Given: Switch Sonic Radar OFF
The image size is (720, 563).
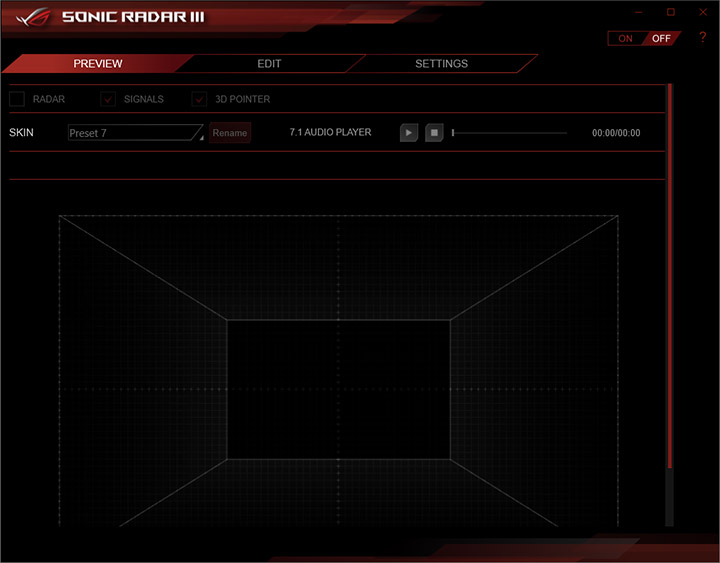Looking at the screenshot, I should point(661,39).
